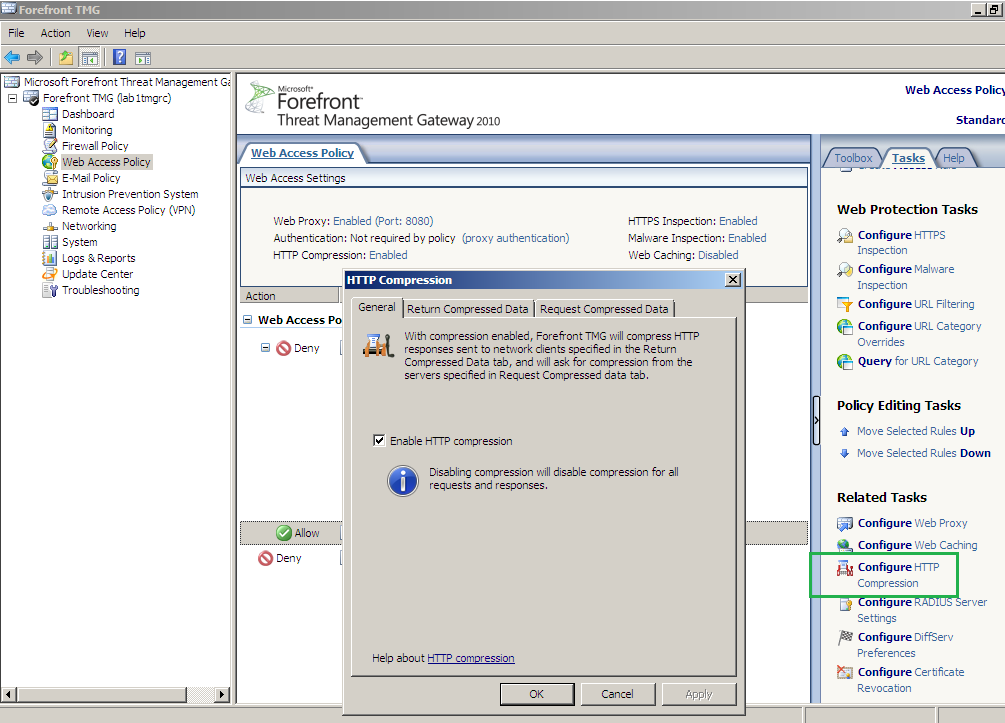The height and width of the screenshot is (723, 1005).
Task: Toggle the Show/Hide Action Pane toolbar icon
Action: [143, 58]
